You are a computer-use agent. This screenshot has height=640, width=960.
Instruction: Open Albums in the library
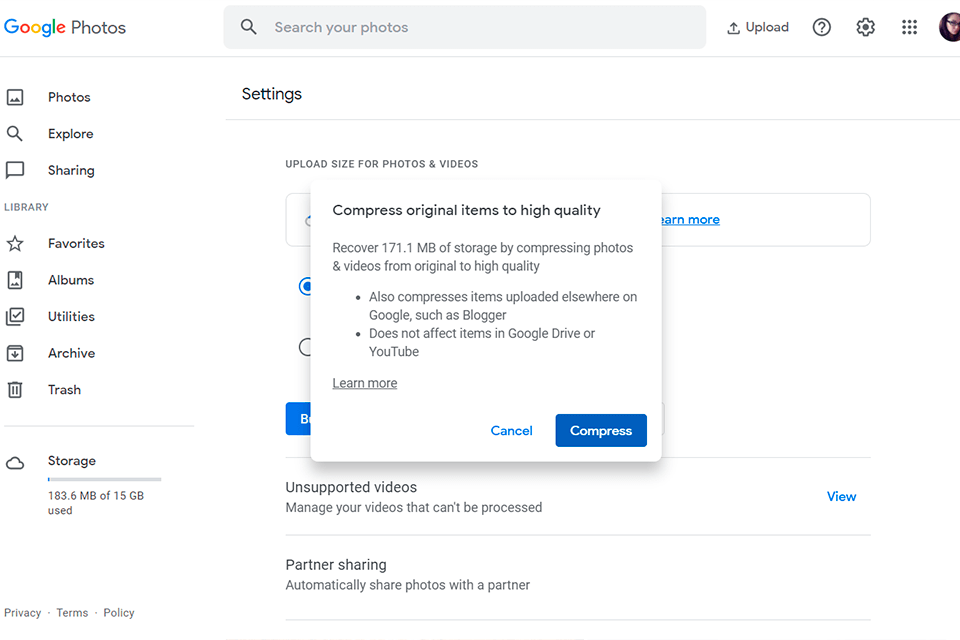[71, 280]
